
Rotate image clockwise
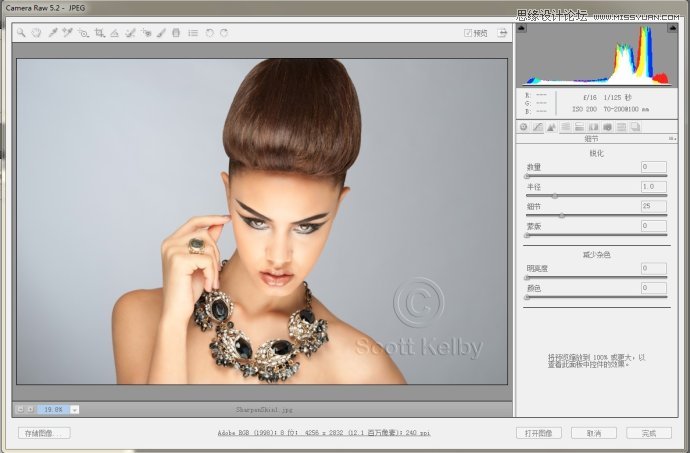coord(224,33)
